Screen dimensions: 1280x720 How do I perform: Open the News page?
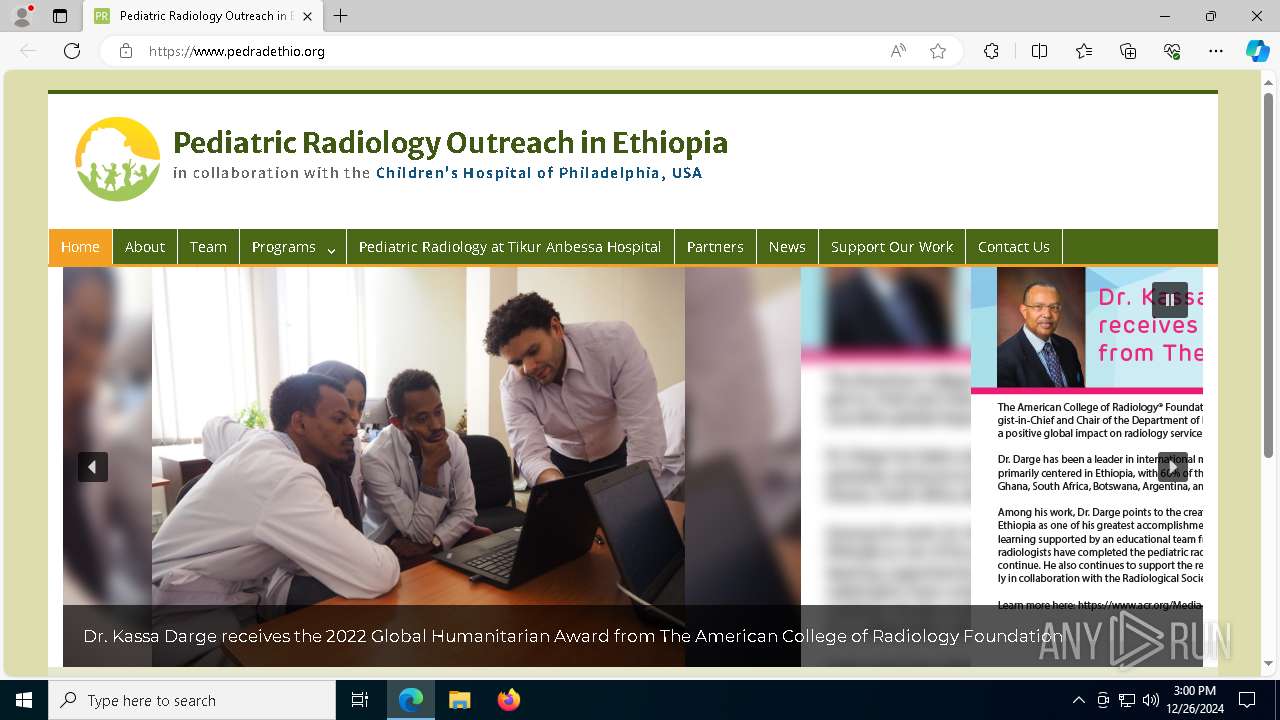click(x=787, y=247)
